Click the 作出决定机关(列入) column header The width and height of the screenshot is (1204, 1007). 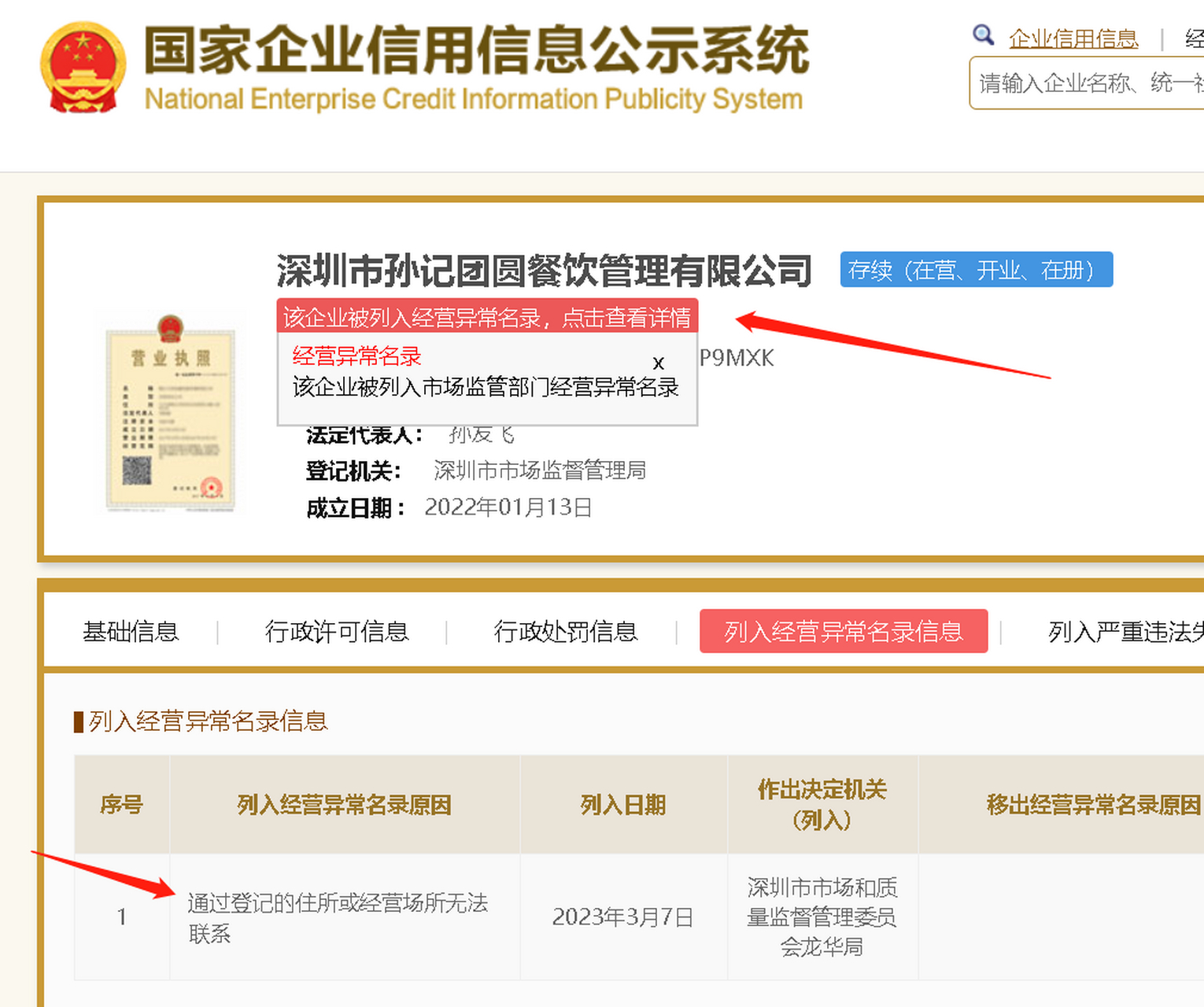pos(822,804)
